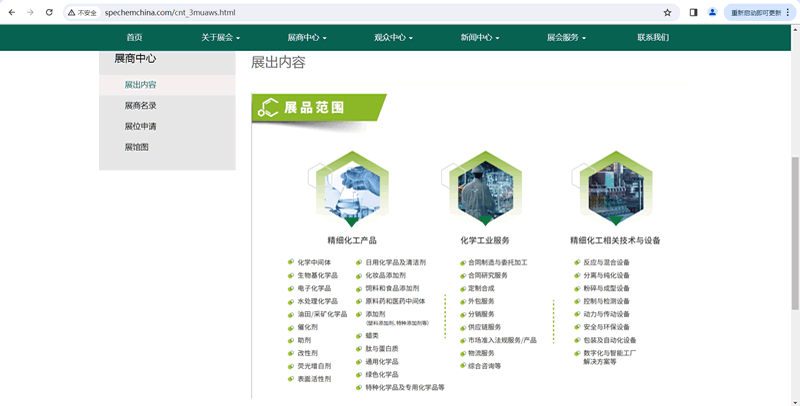
Task: Reload the page with the refresh icon
Action: (x=49, y=13)
